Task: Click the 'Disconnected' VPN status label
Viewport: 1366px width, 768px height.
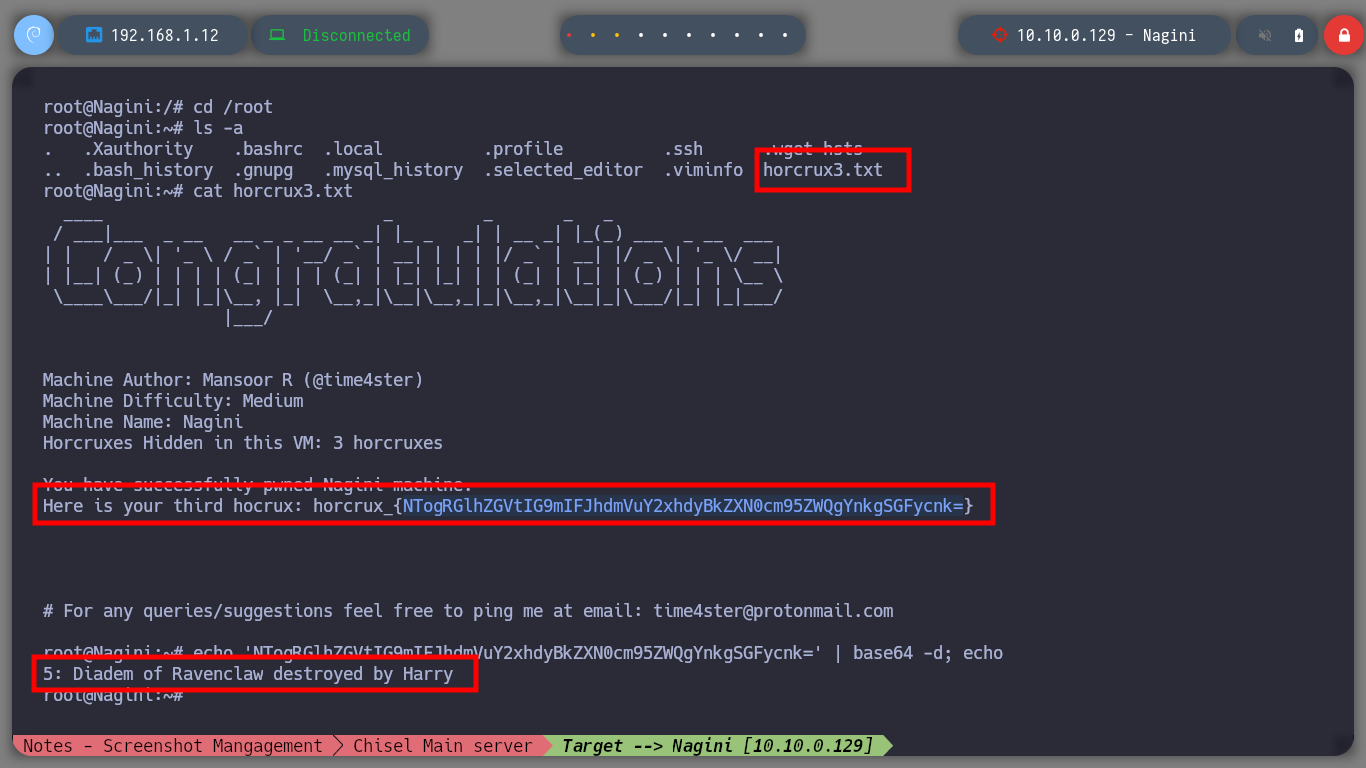Action: click(x=356, y=35)
